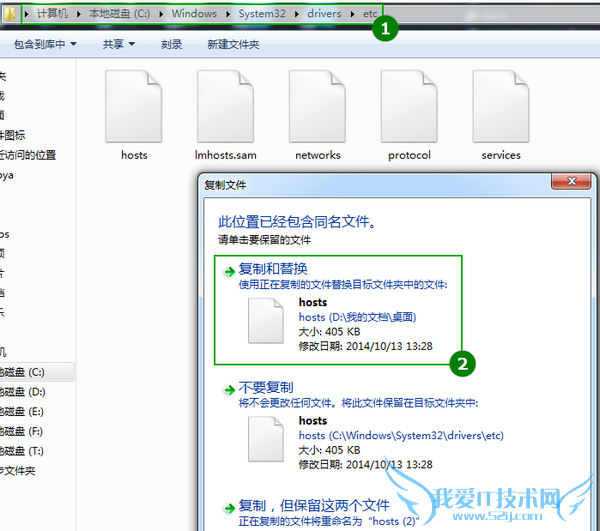Choose 复制和替换 option
Screen dimensions: 600x531
pos(338,310)
